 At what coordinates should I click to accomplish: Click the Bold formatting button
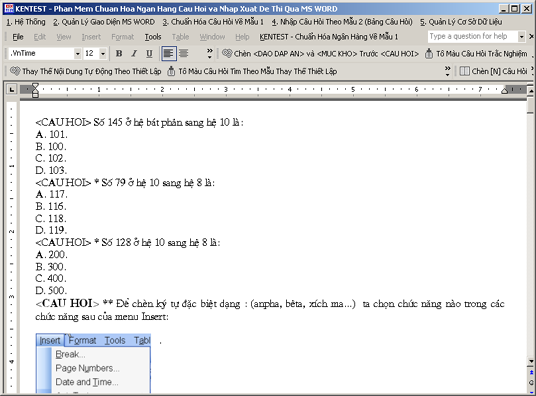tap(119, 53)
